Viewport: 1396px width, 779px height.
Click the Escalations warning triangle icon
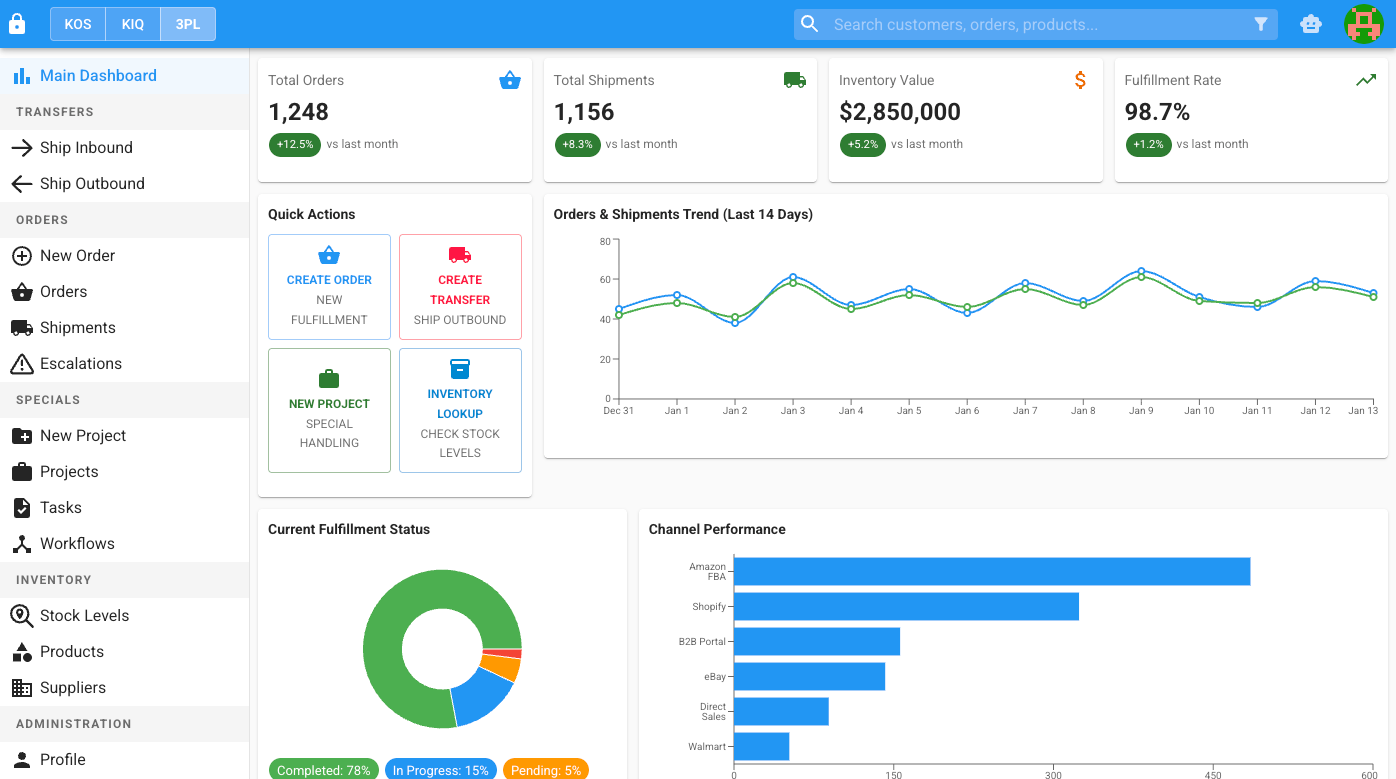coord(21,364)
